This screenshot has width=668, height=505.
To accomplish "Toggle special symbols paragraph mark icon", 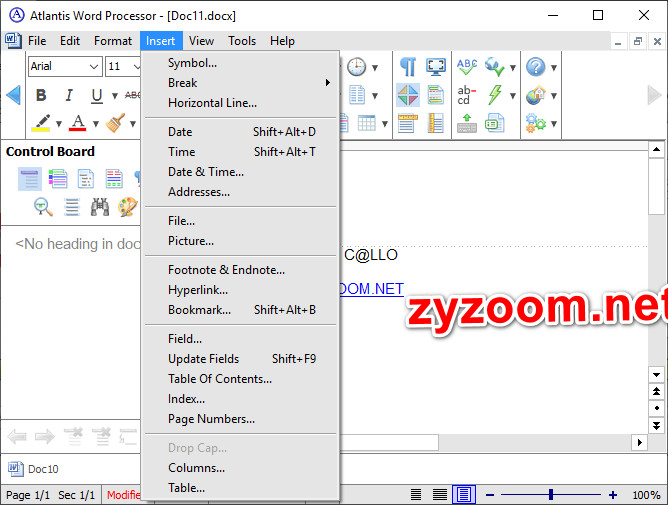I will point(408,67).
